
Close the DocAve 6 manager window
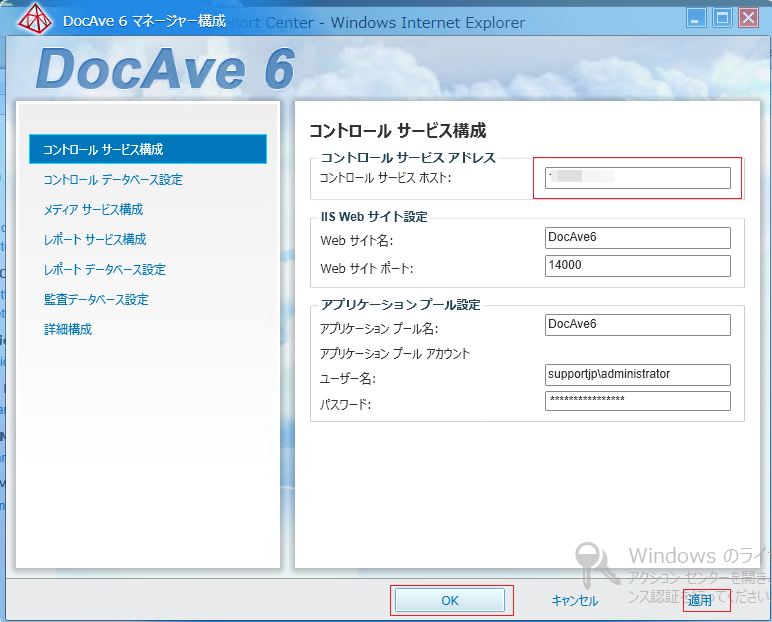[749, 18]
